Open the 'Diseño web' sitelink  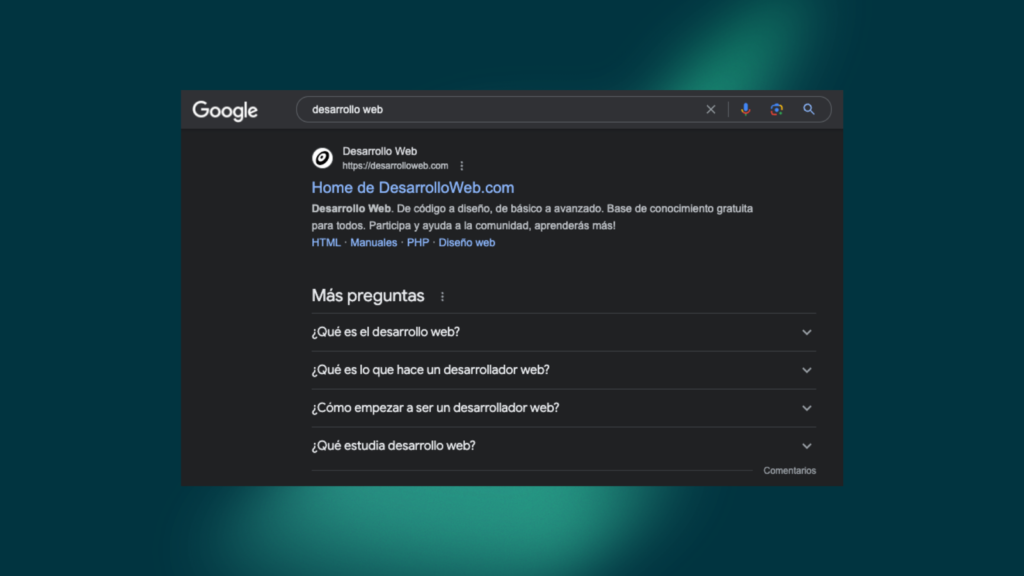click(466, 242)
